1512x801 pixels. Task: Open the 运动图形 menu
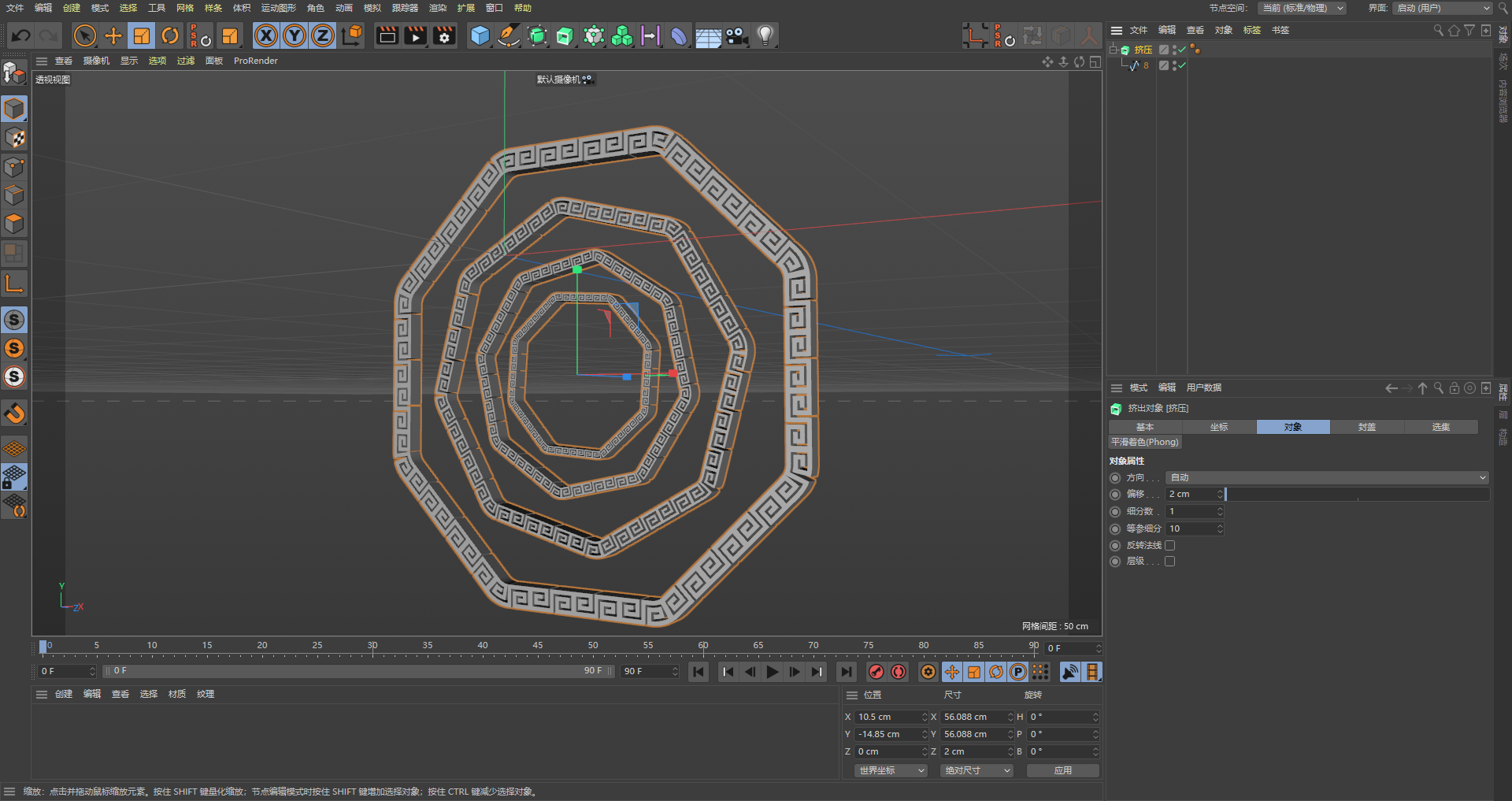[278, 8]
